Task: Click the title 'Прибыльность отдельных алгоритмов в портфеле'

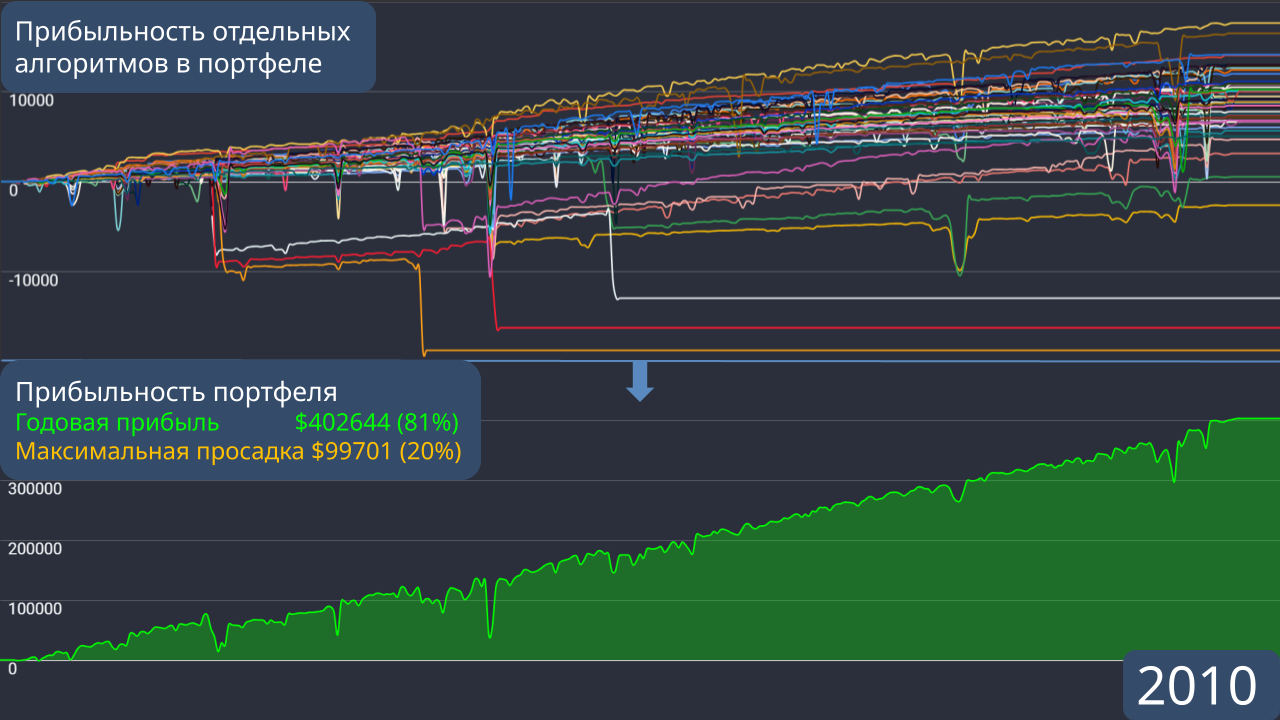Action: click(x=183, y=47)
